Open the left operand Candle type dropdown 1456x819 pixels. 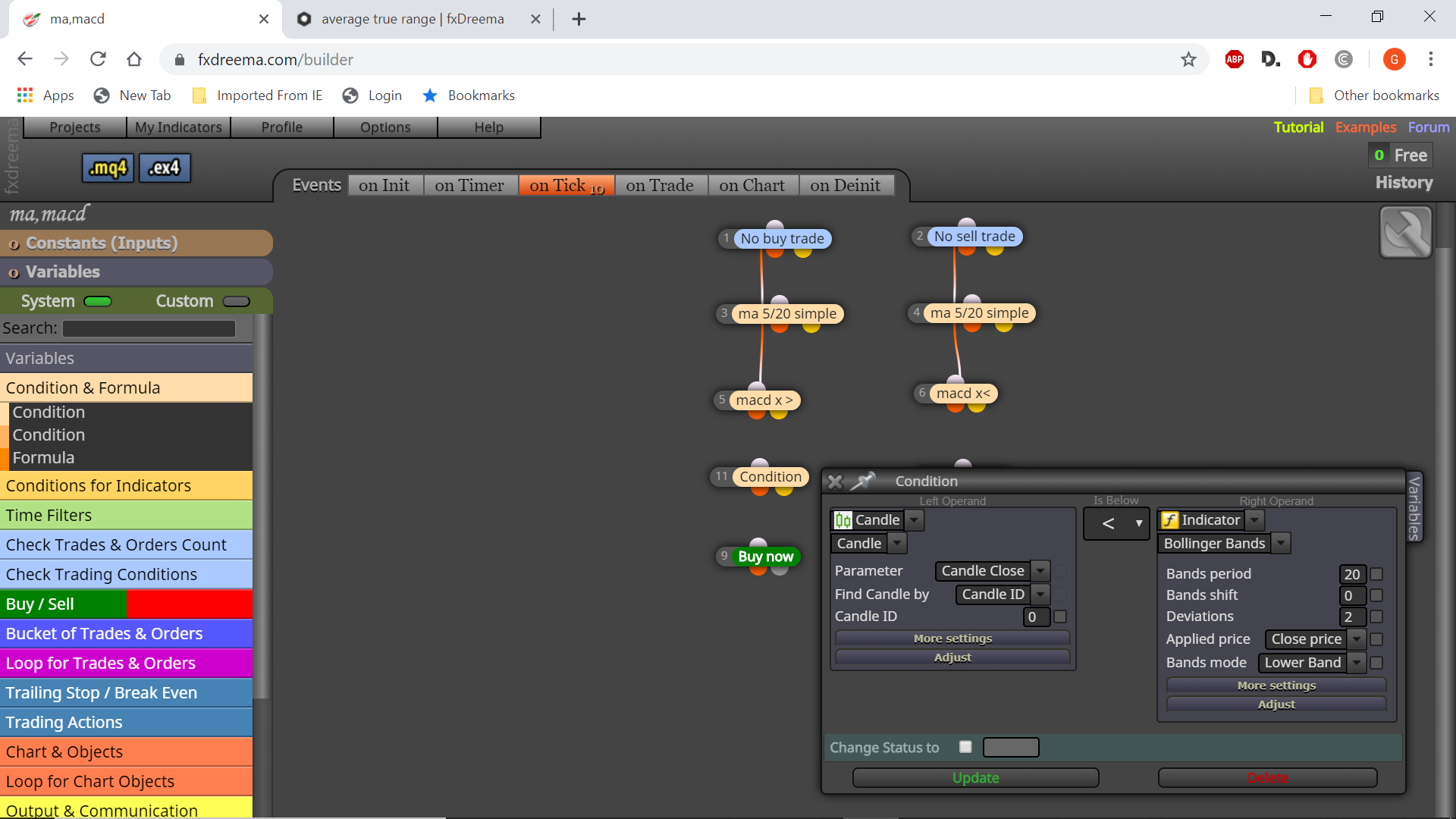pos(915,520)
